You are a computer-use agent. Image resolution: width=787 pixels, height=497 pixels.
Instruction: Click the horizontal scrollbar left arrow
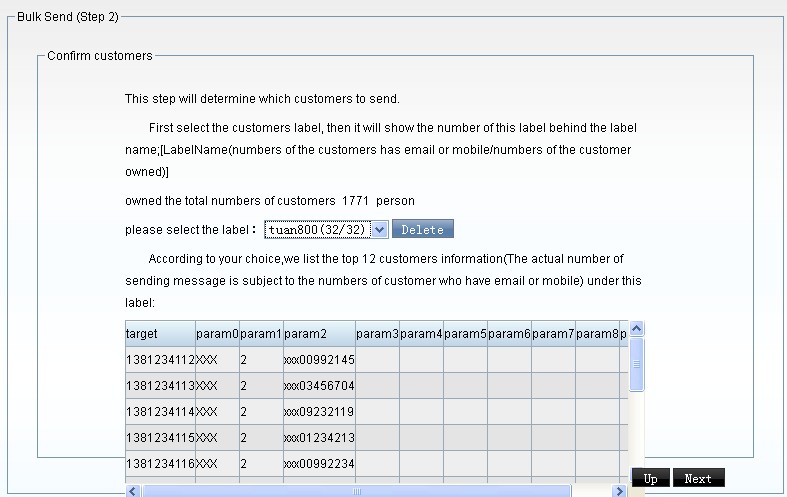pos(133,491)
